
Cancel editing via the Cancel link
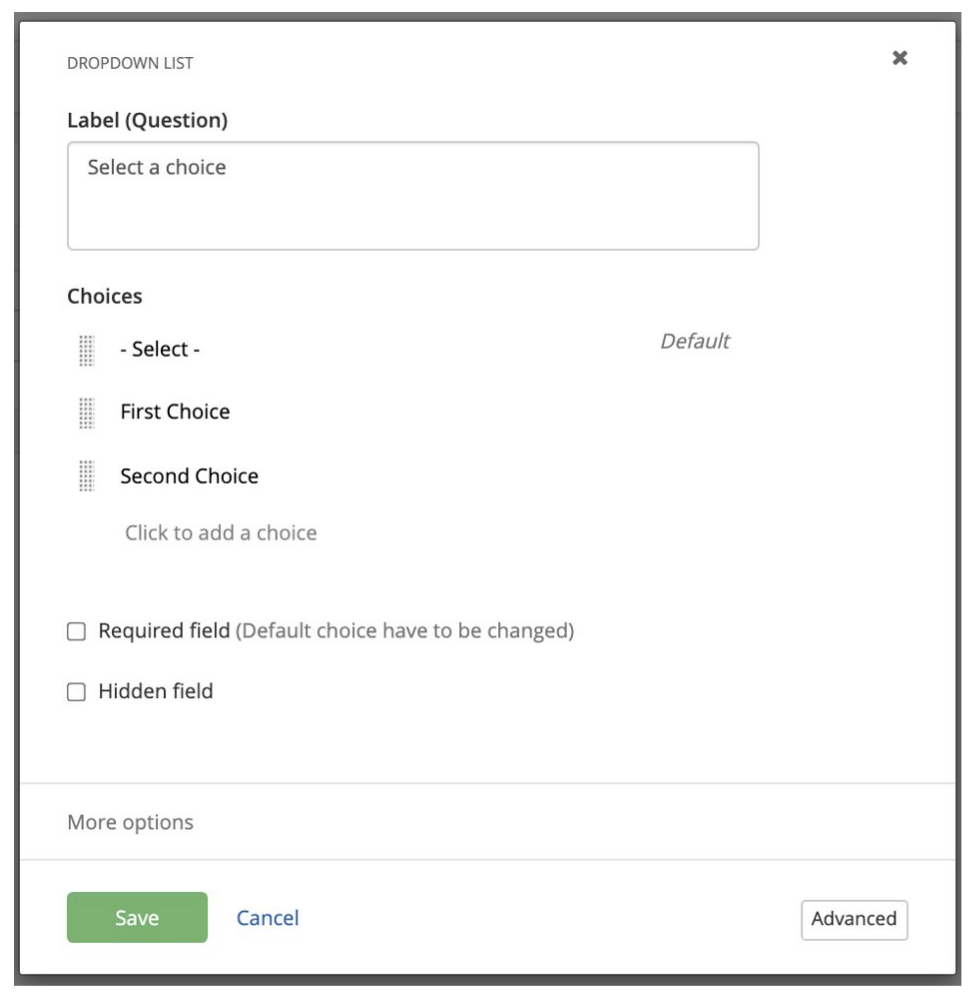267,918
